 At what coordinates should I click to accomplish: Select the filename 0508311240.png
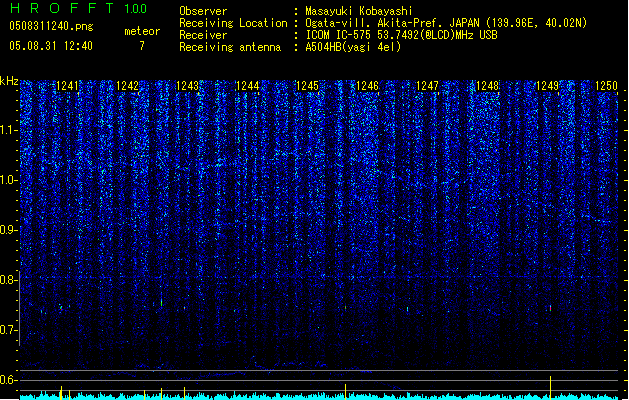click(x=51, y=26)
